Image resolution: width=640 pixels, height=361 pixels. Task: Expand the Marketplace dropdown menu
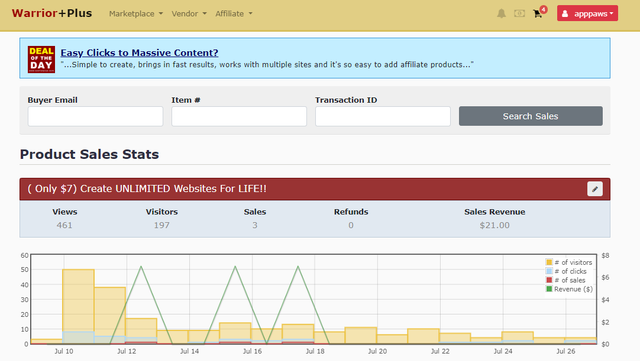click(x=136, y=13)
